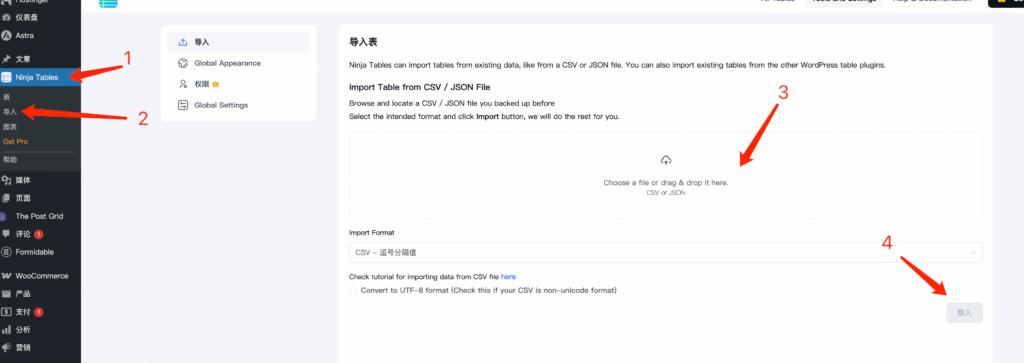Screen dimensions: 1024x363
Task: Click the Global Appearance palette icon
Action: coord(183,63)
